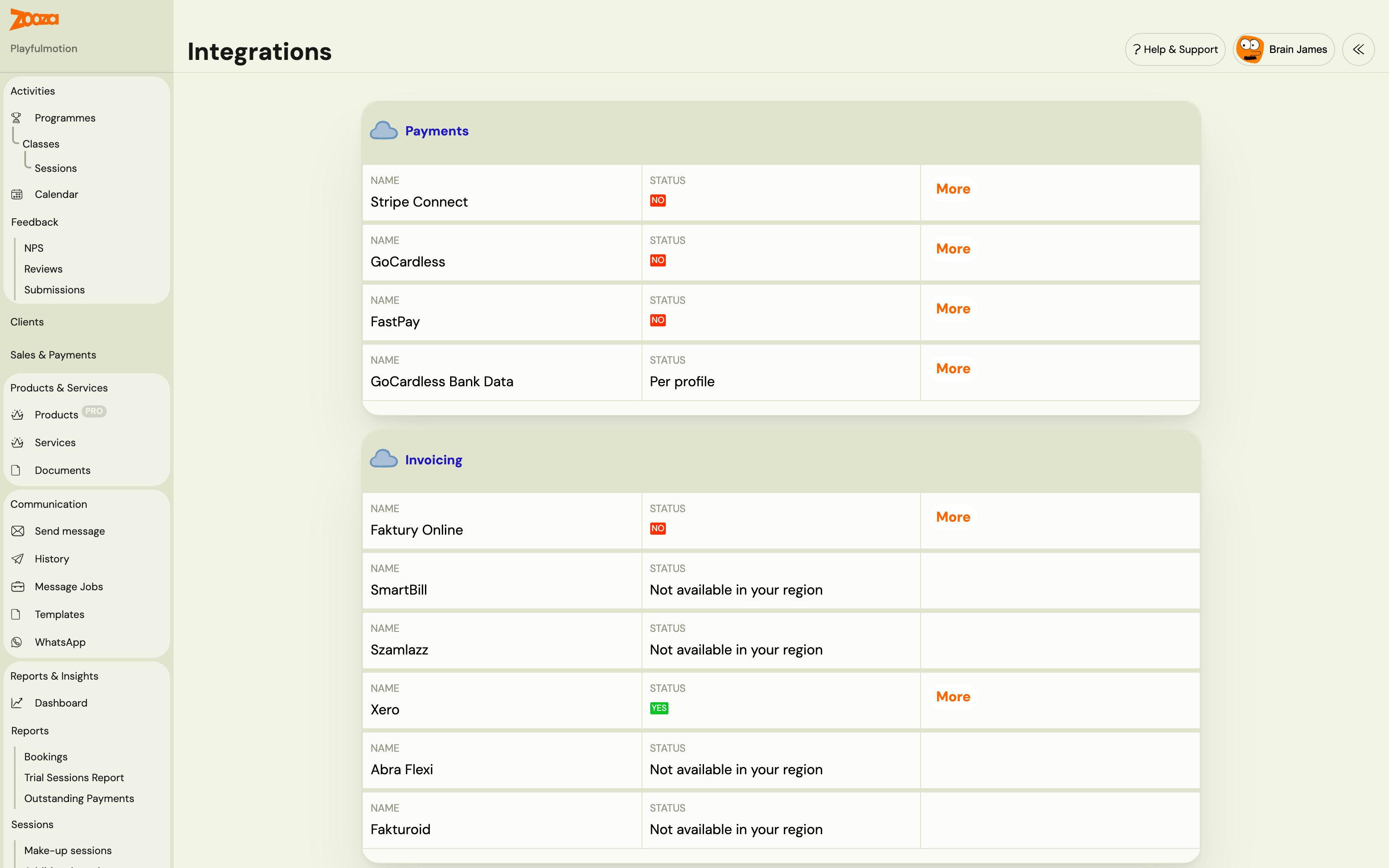The image size is (1389, 868).
Task: Open Make-up sessions report
Action: click(x=68, y=850)
